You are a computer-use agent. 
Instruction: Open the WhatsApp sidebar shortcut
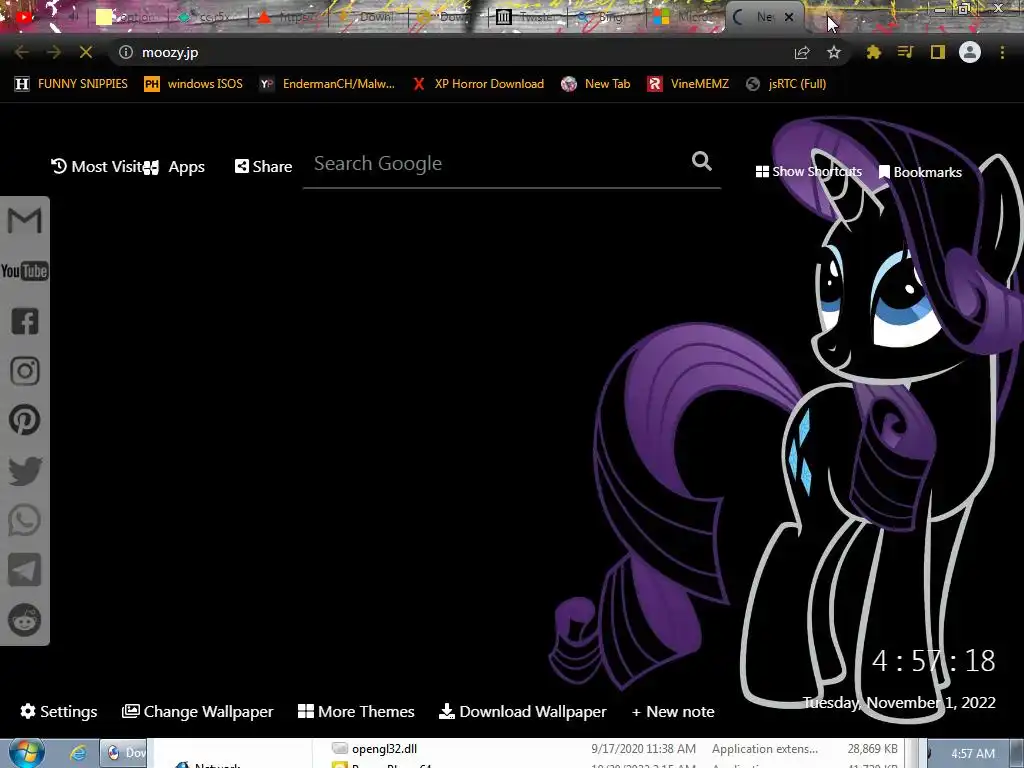click(25, 520)
